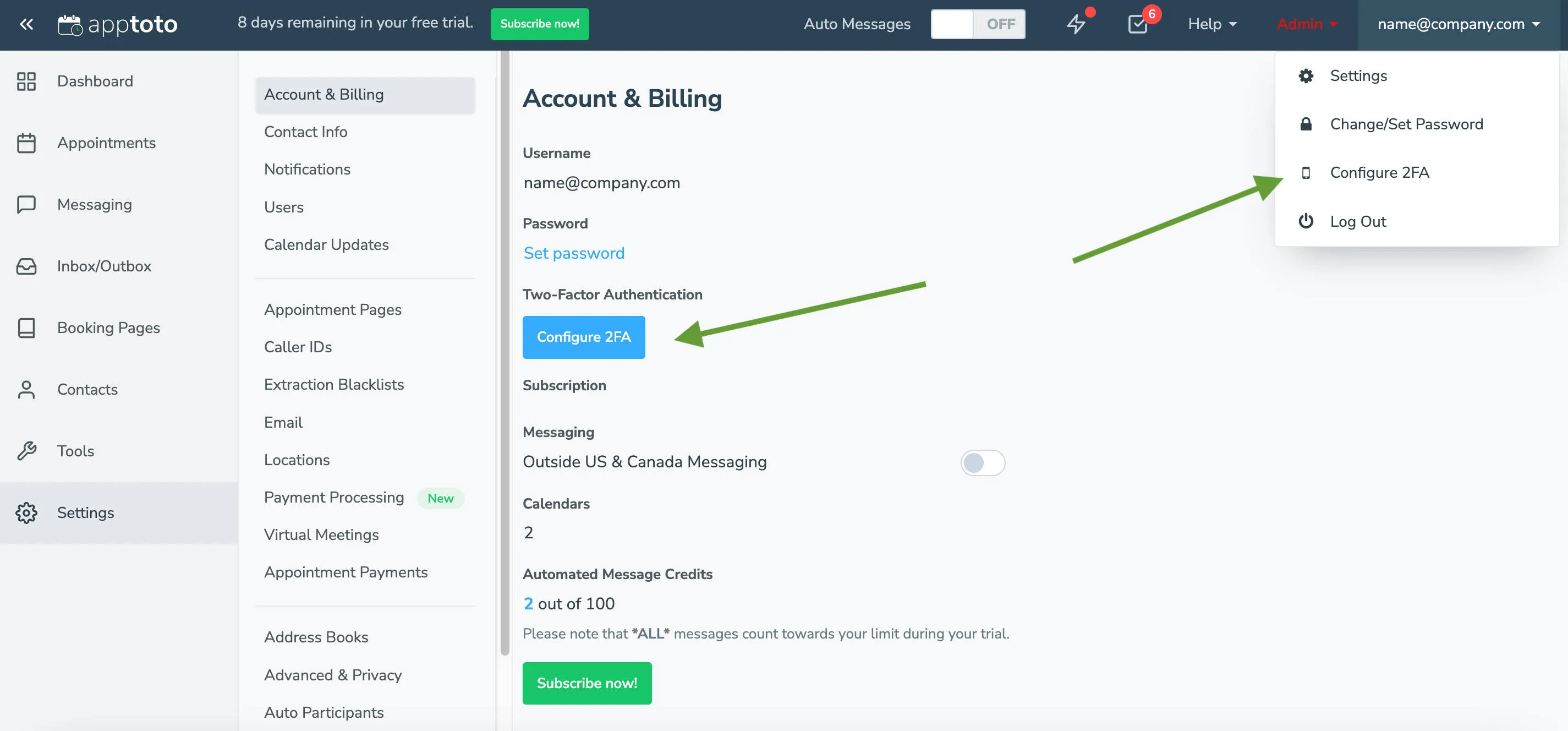1568x731 pixels.
Task: Expand the Help dropdown
Action: [1211, 24]
